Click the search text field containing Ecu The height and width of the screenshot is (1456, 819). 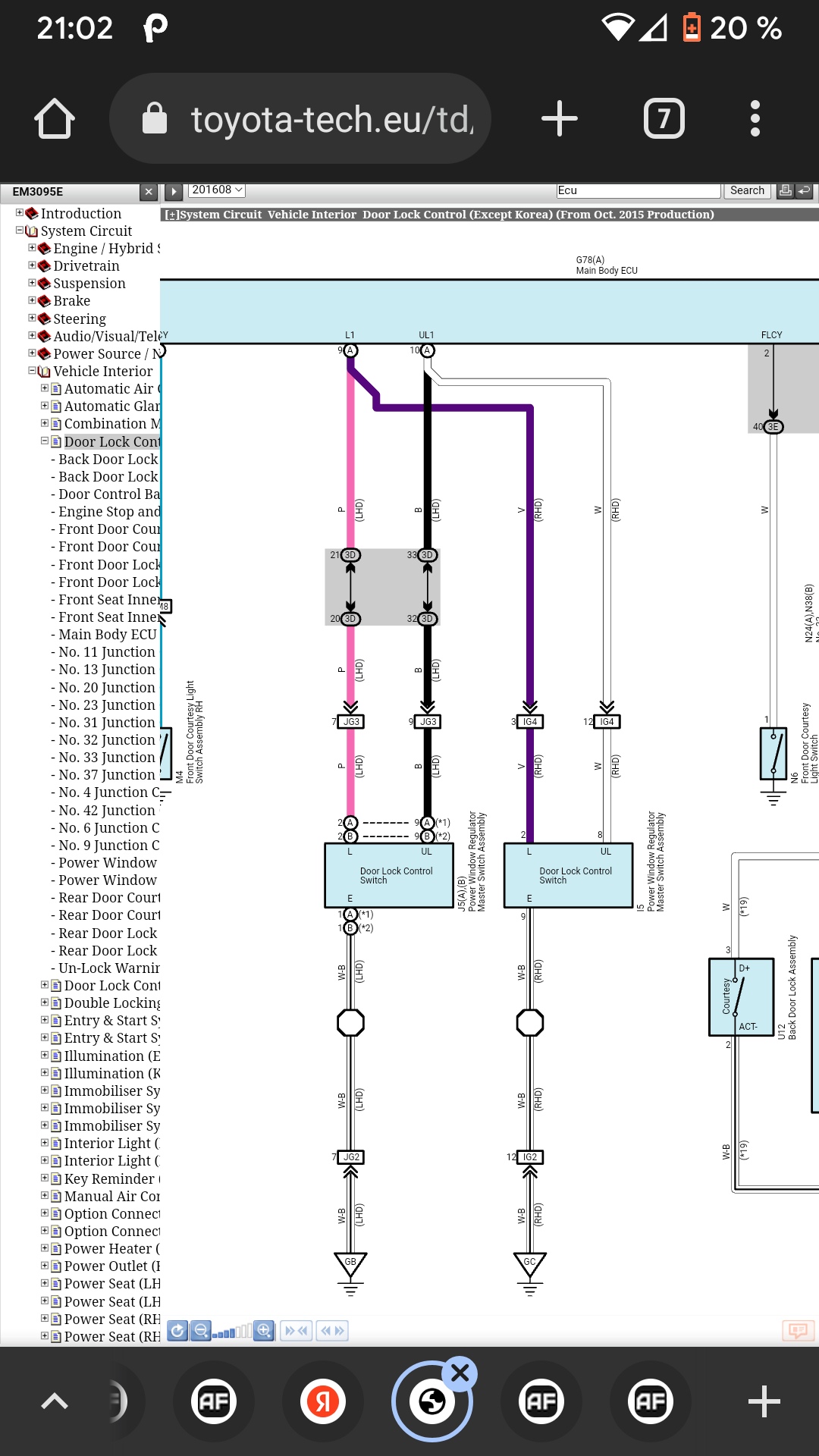point(638,190)
